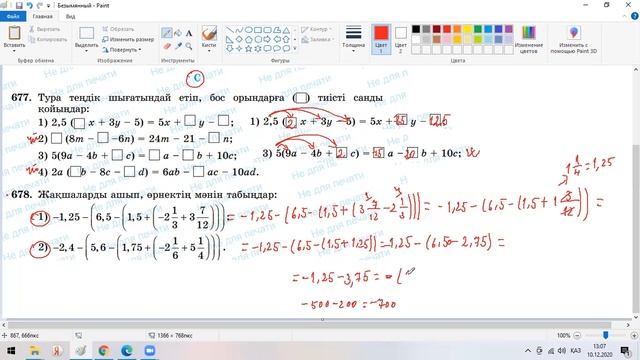Open Edit with Paint 3D
Viewport: 640px width, 360px height.
tap(573, 40)
